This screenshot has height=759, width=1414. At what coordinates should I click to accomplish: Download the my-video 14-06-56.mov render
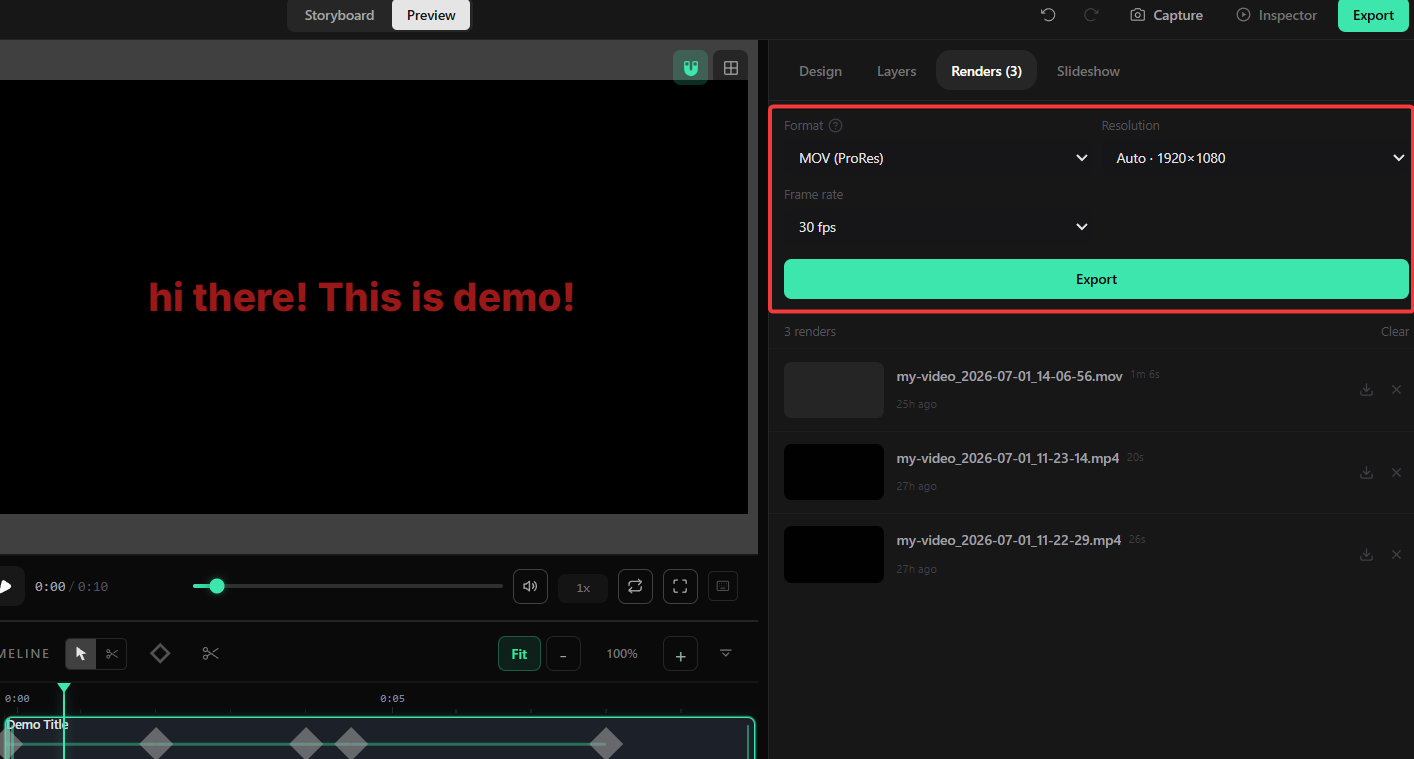point(1366,390)
